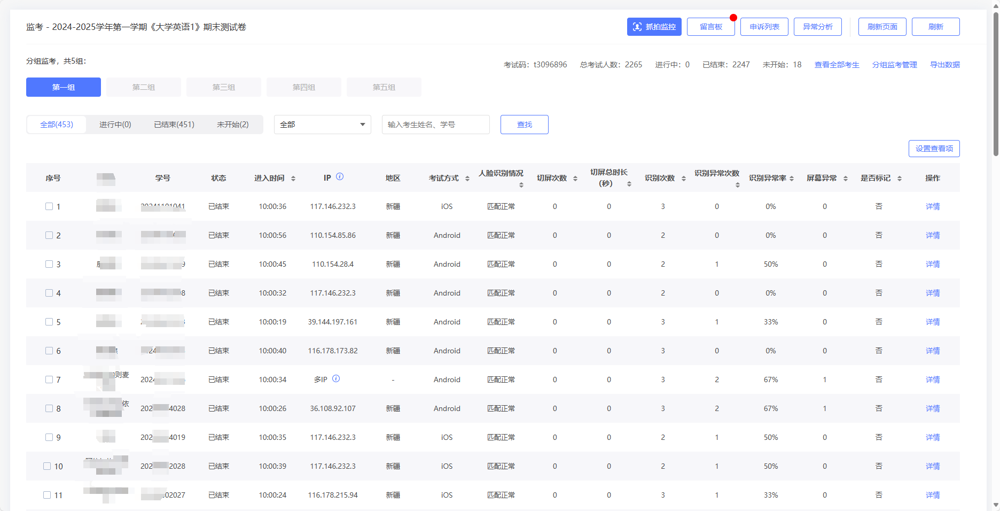Sort by 考试方式 column

(467, 179)
